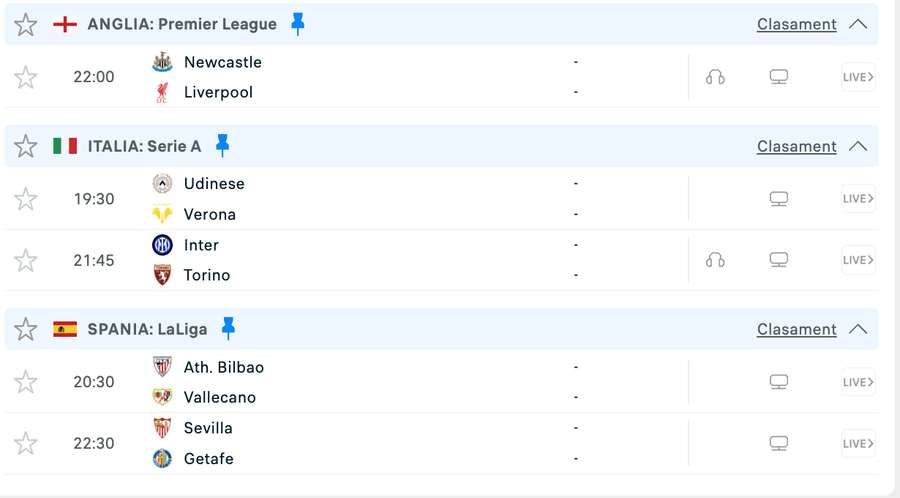Open the Sevilla vs Getafe match row

click(400, 443)
